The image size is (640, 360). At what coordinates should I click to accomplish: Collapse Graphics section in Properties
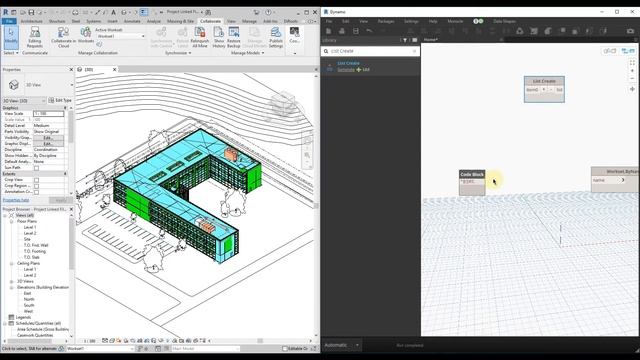point(65,108)
